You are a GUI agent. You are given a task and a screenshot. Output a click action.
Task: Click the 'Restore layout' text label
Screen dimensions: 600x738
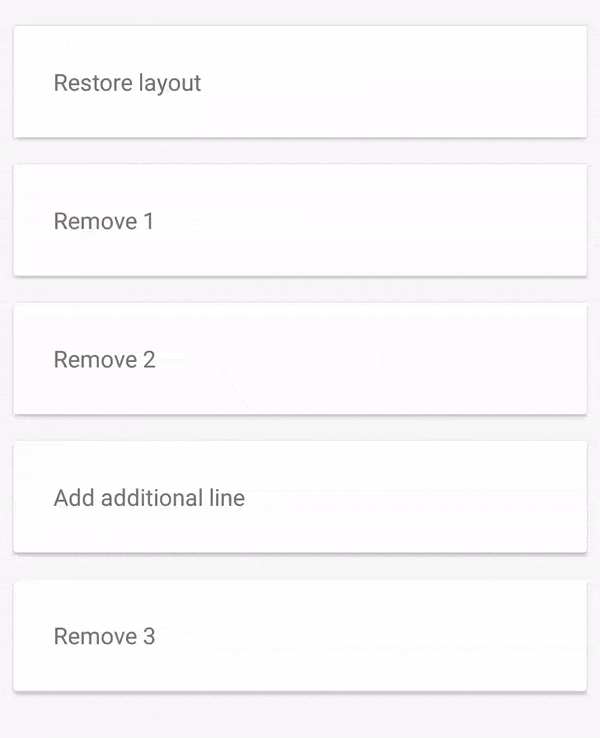pos(127,83)
